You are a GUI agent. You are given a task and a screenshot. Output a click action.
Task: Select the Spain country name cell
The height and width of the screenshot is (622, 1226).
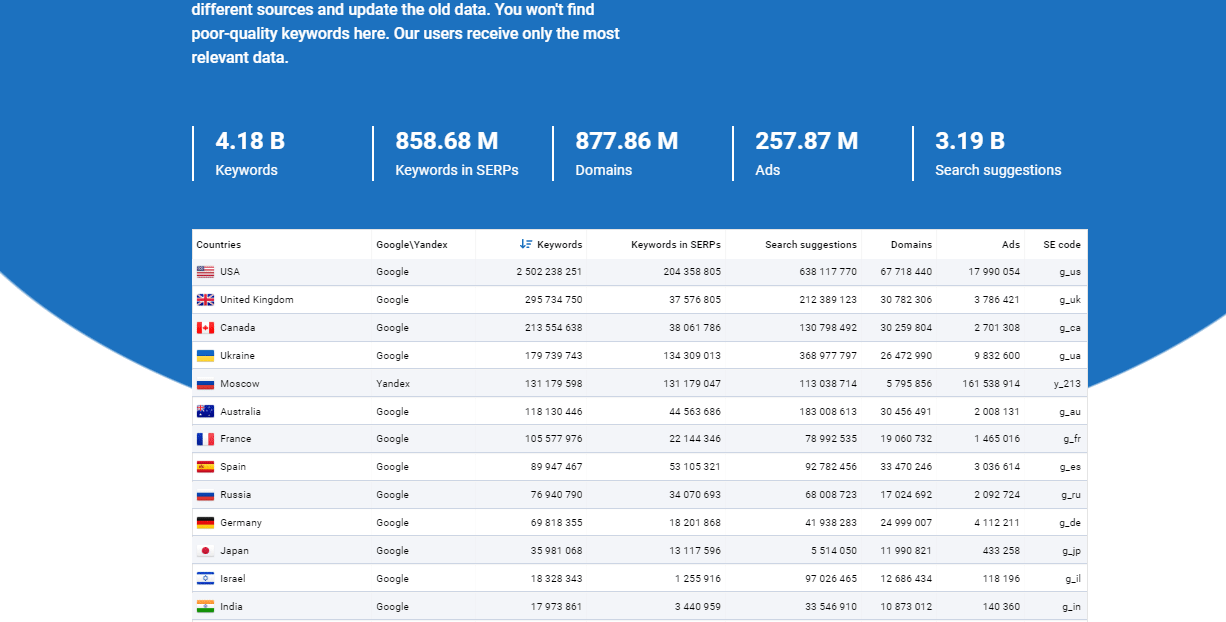(x=233, y=467)
